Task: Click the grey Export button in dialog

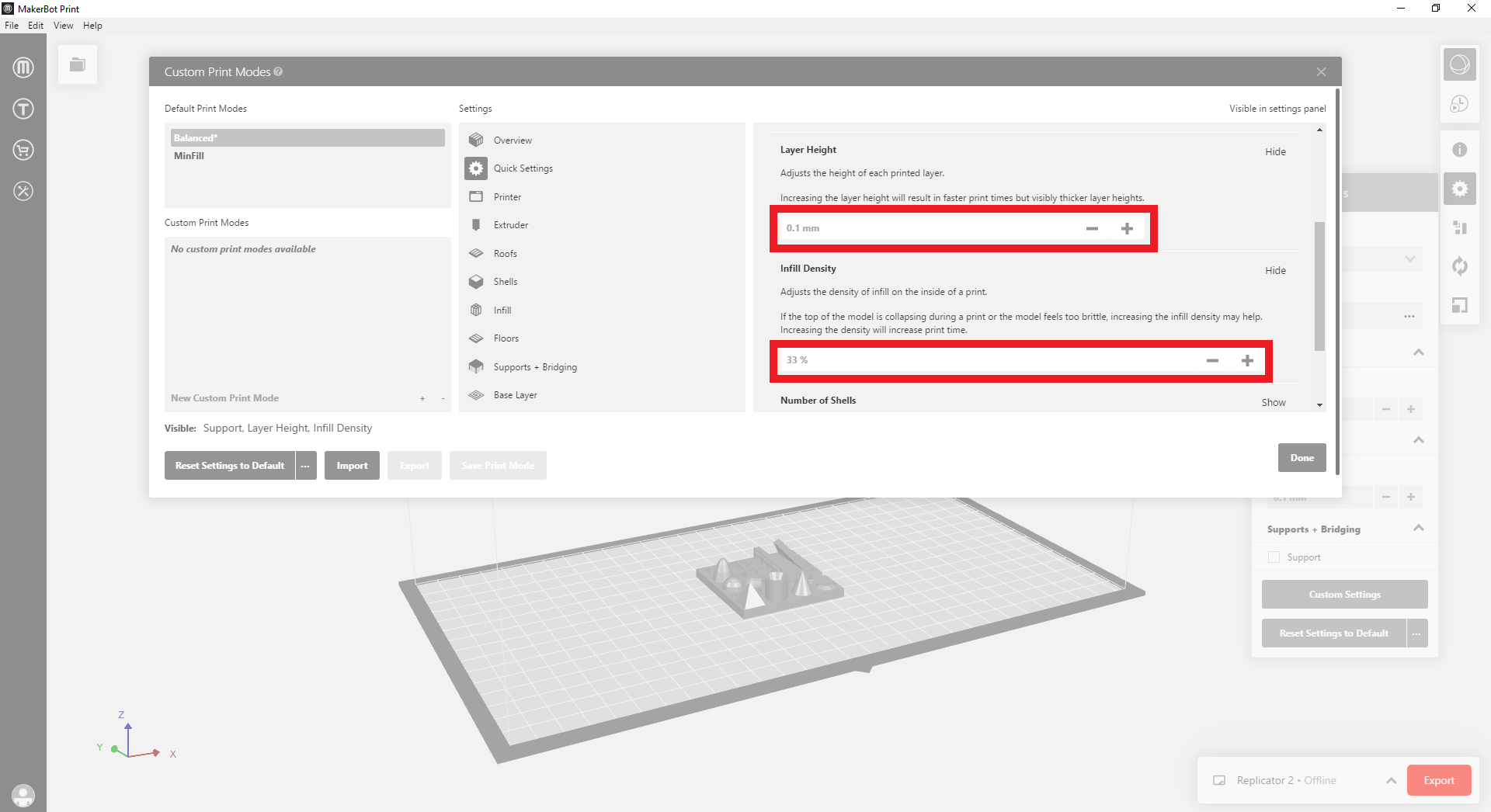Action: point(415,466)
